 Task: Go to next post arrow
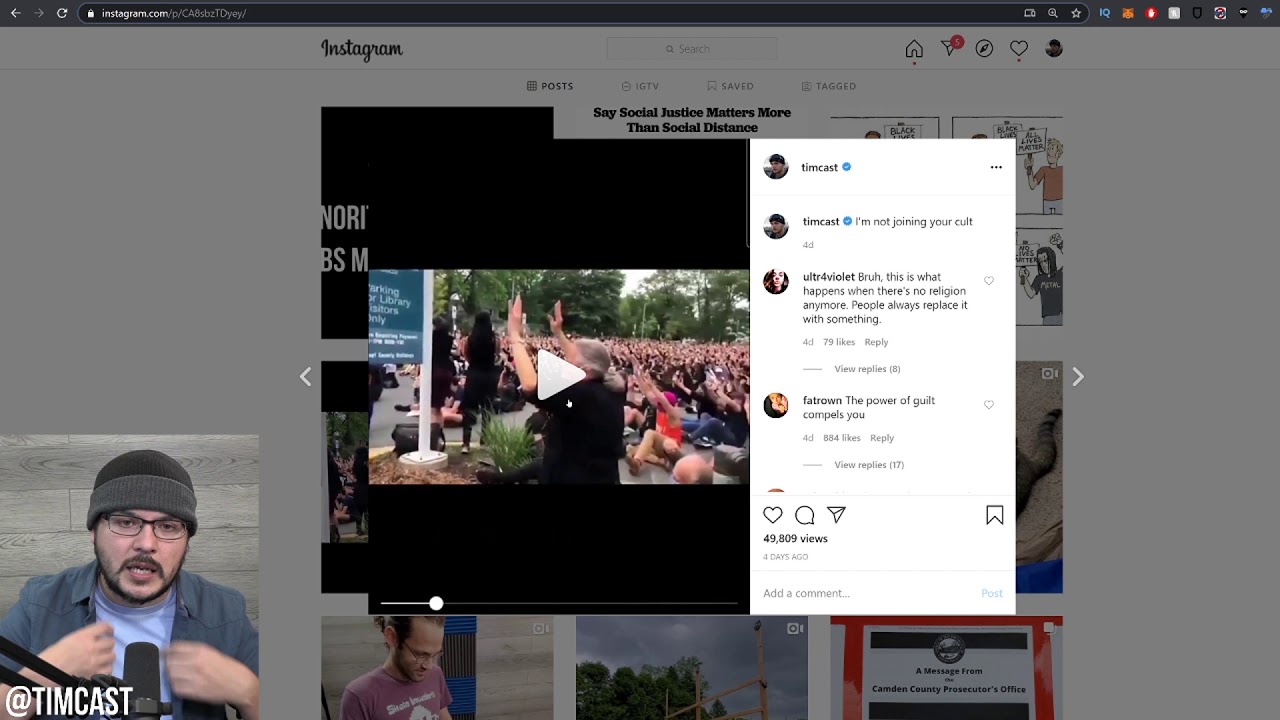click(x=1077, y=377)
